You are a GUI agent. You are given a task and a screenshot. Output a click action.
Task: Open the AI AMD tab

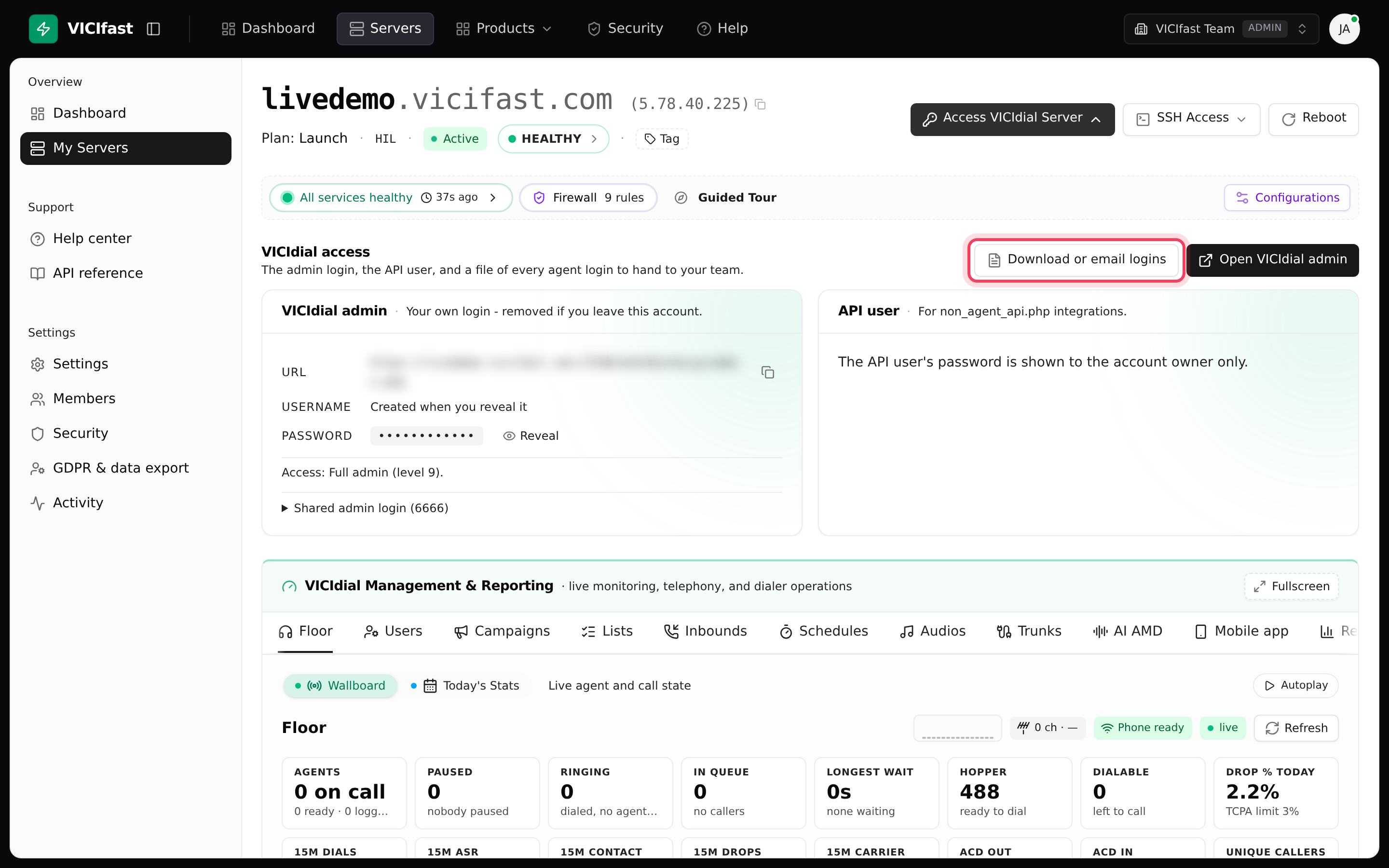tap(1128, 632)
